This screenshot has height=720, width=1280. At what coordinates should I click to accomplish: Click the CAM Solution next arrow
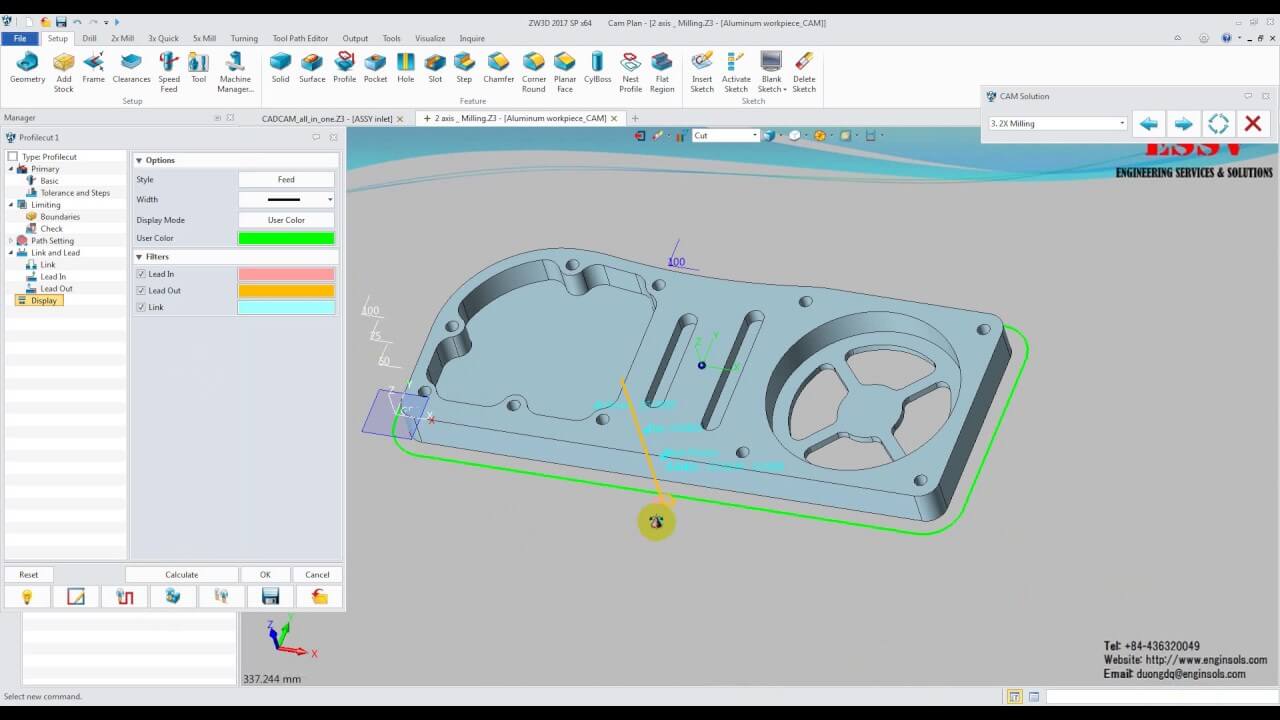pos(1183,124)
